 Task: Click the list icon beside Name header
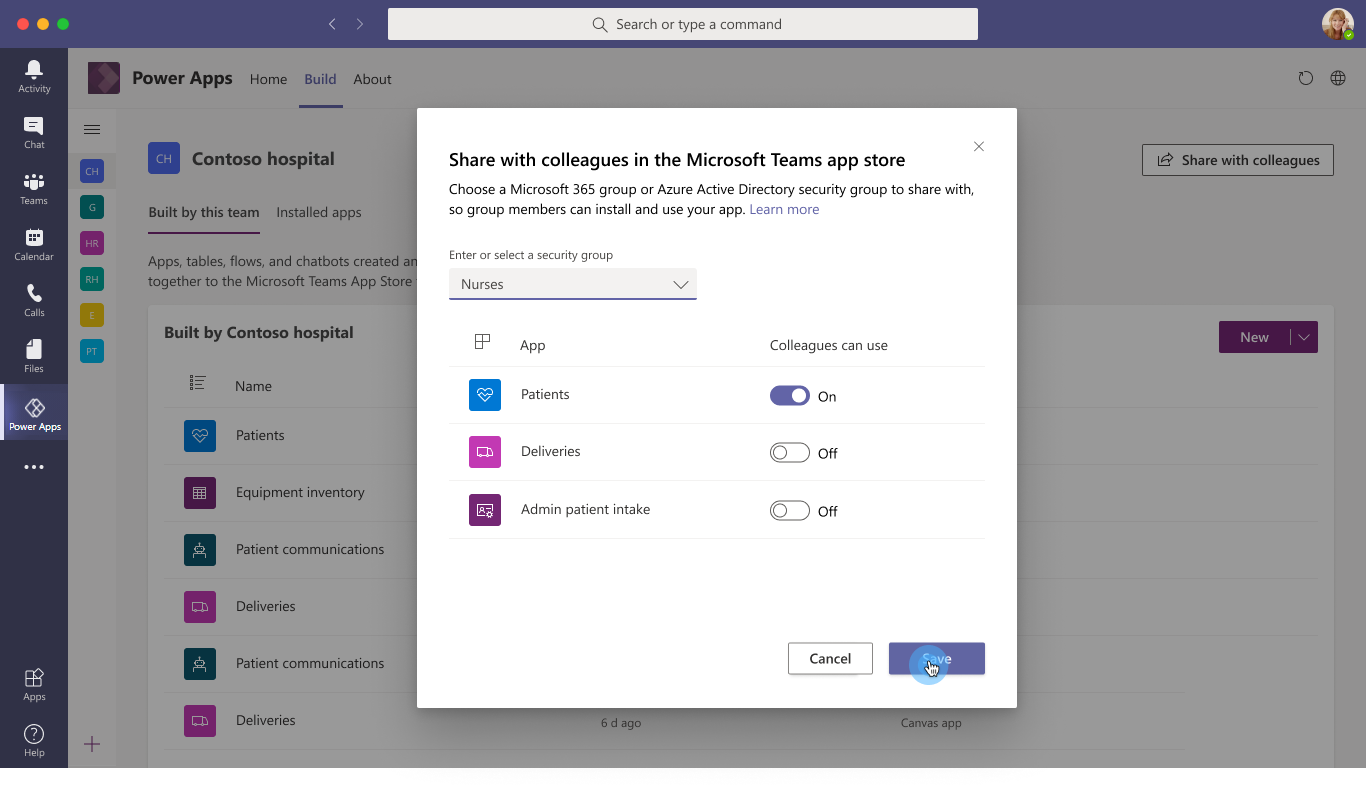(x=198, y=383)
